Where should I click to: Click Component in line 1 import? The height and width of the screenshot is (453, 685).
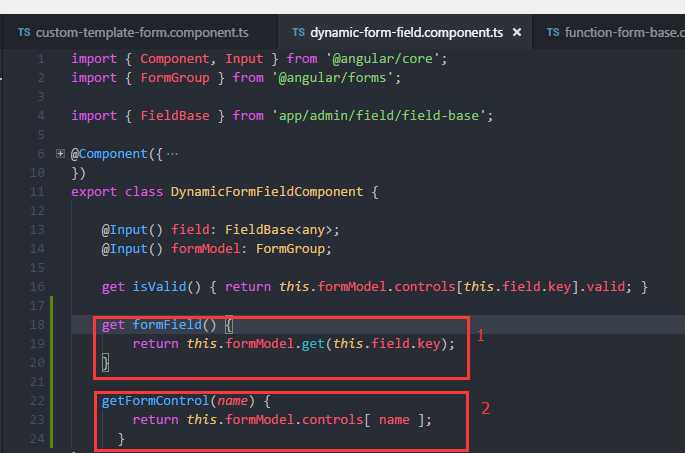[174, 59]
